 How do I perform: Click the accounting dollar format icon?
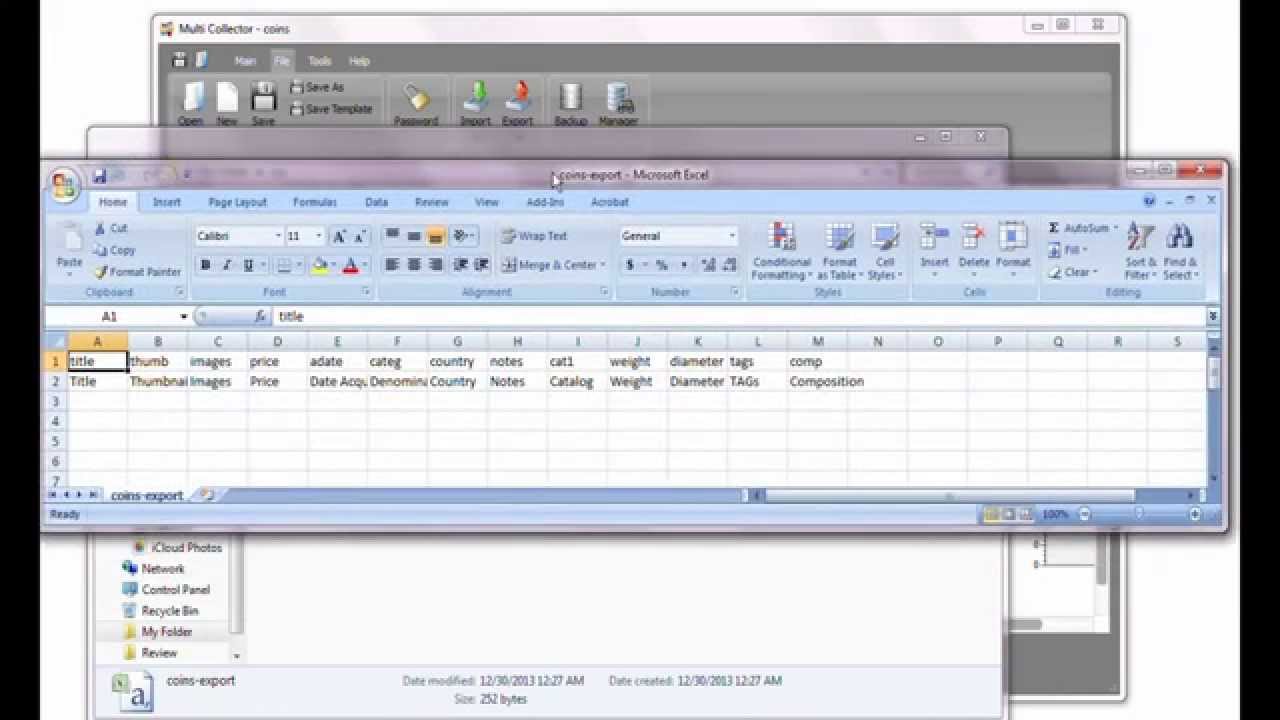point(630,265)
